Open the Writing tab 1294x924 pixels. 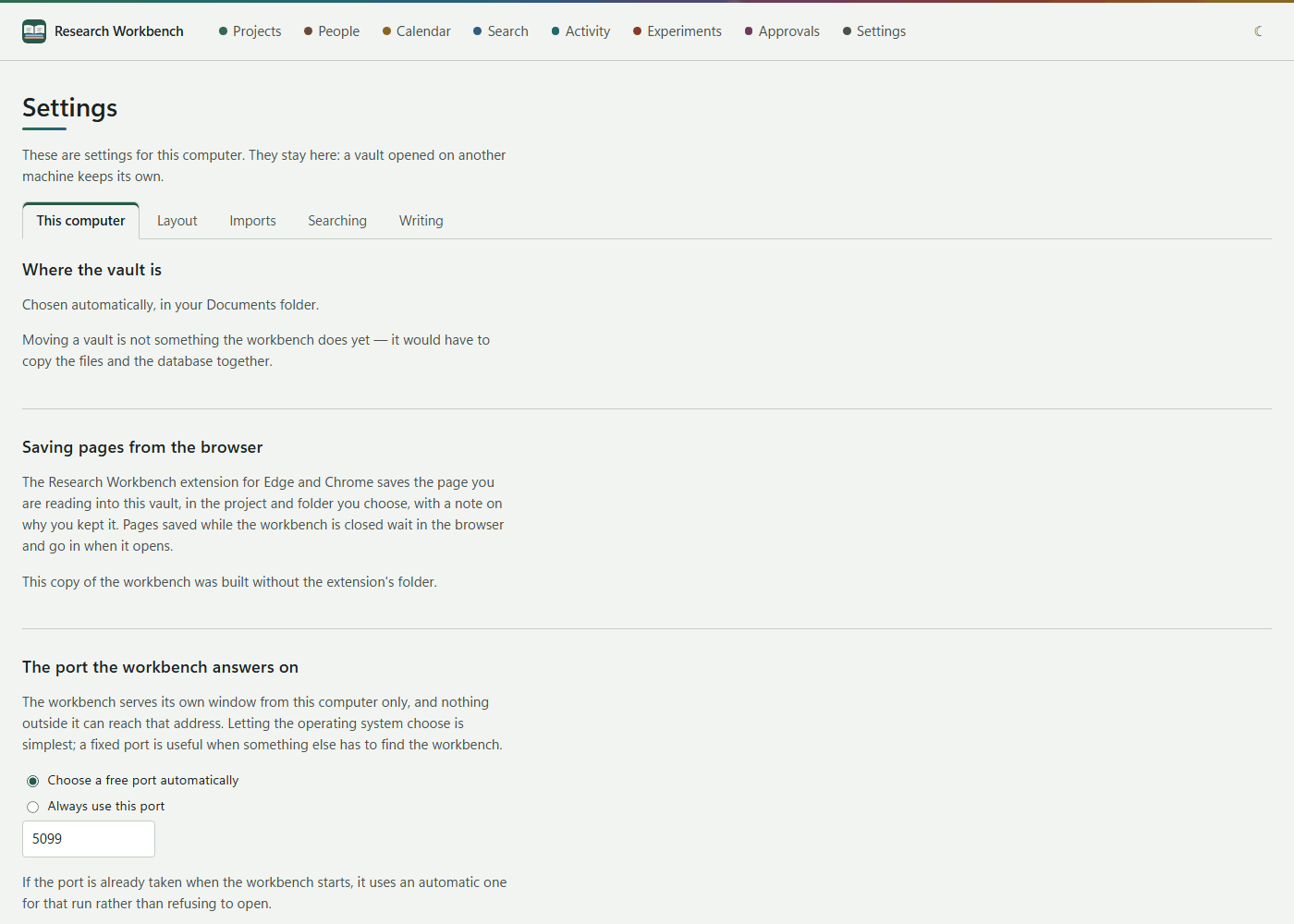(x=421, y=221)
